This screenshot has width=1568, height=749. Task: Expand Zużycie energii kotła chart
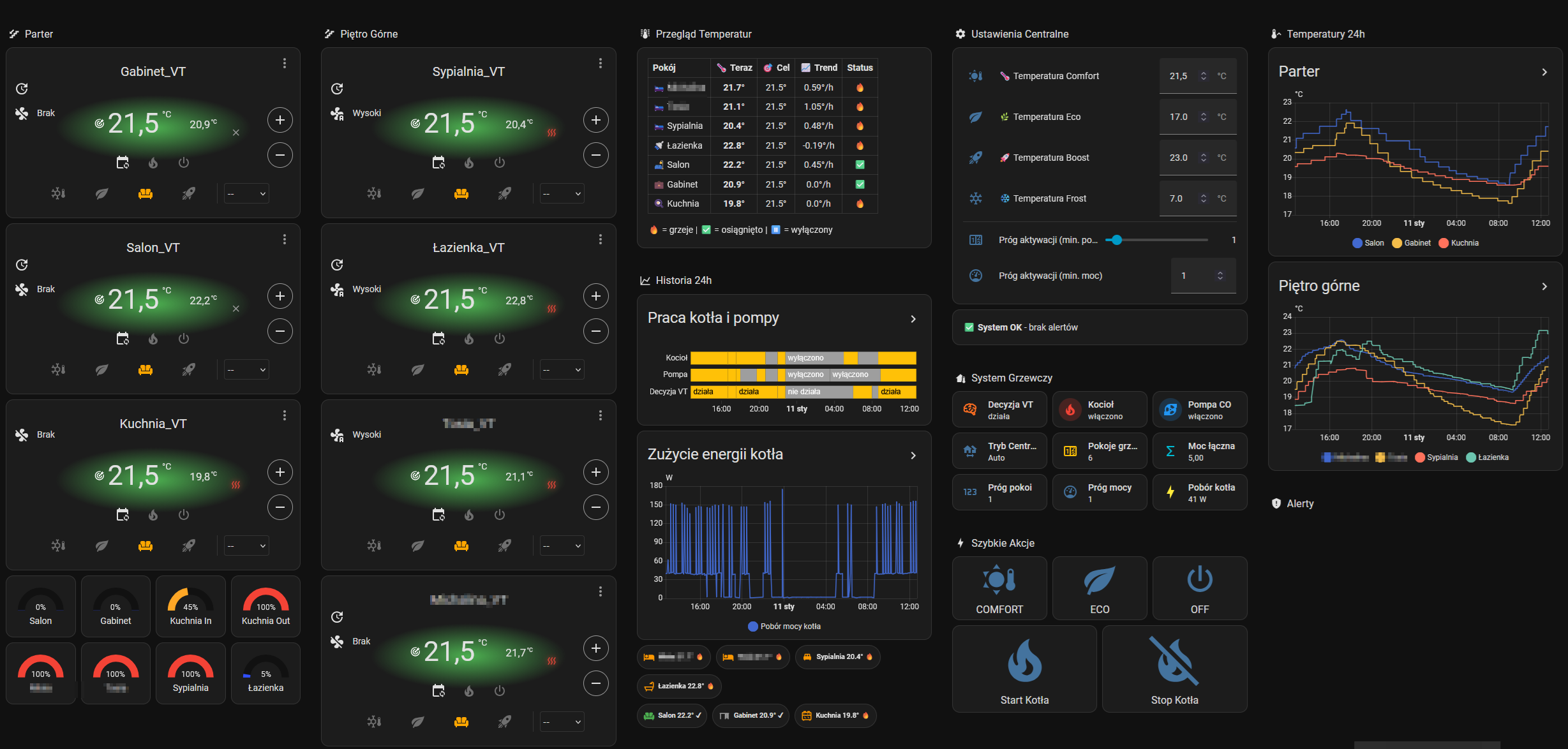(x=913, y=455)
